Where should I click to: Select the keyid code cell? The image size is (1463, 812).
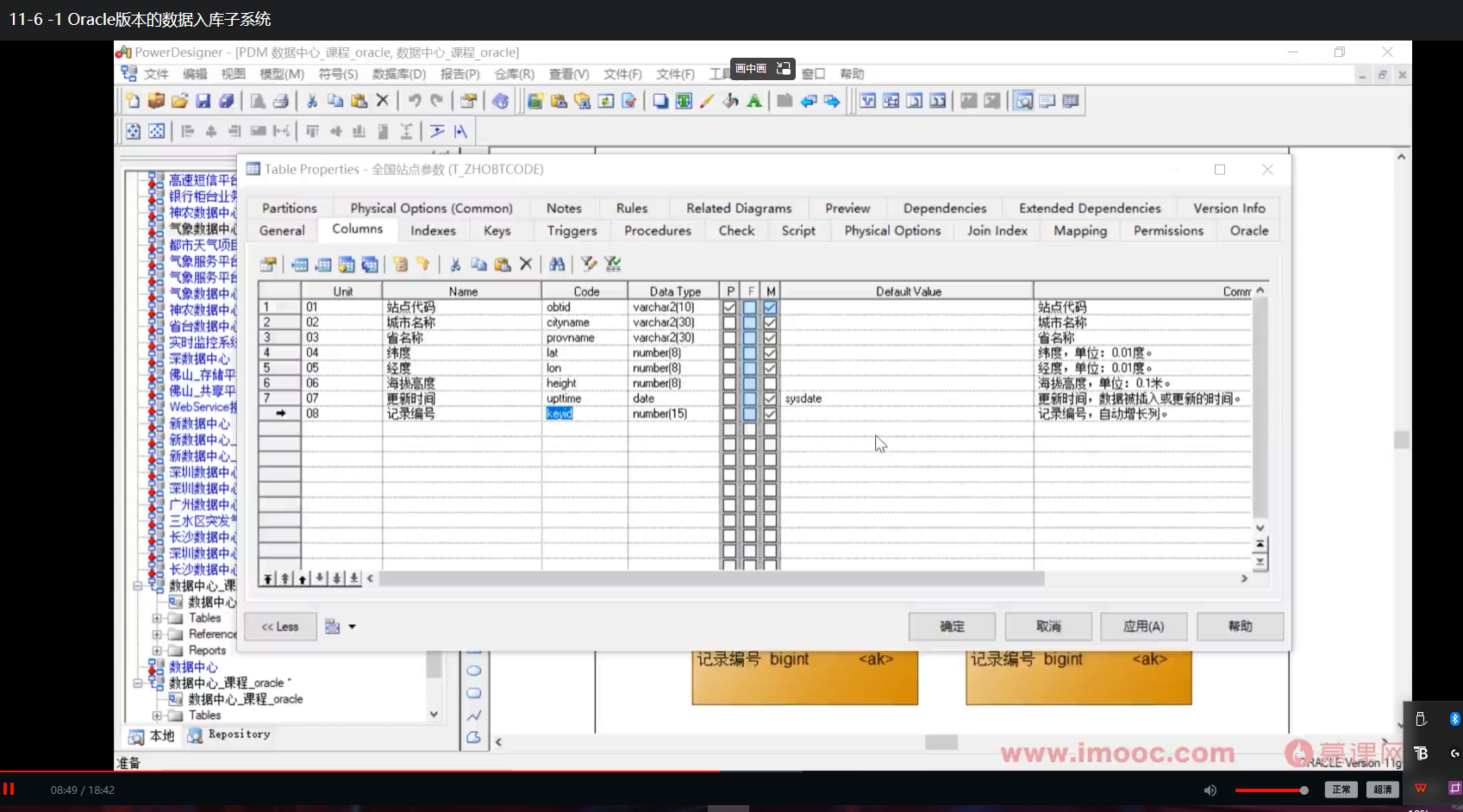point(585,414)
